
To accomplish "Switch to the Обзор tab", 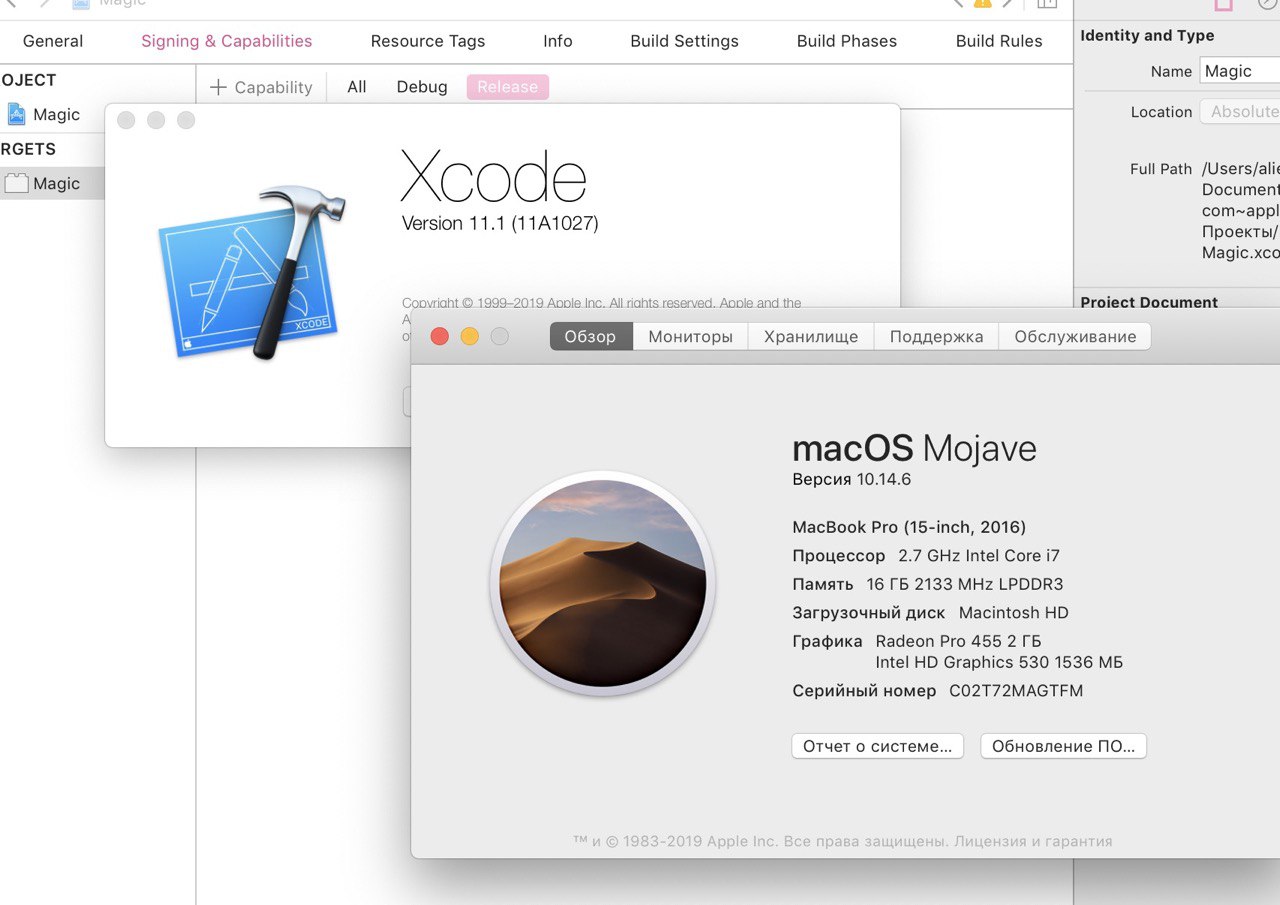I will click(590, 337).
